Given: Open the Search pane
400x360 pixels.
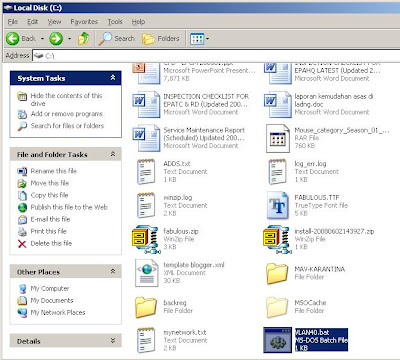Looking at the screenshot, I should point(116,39).
